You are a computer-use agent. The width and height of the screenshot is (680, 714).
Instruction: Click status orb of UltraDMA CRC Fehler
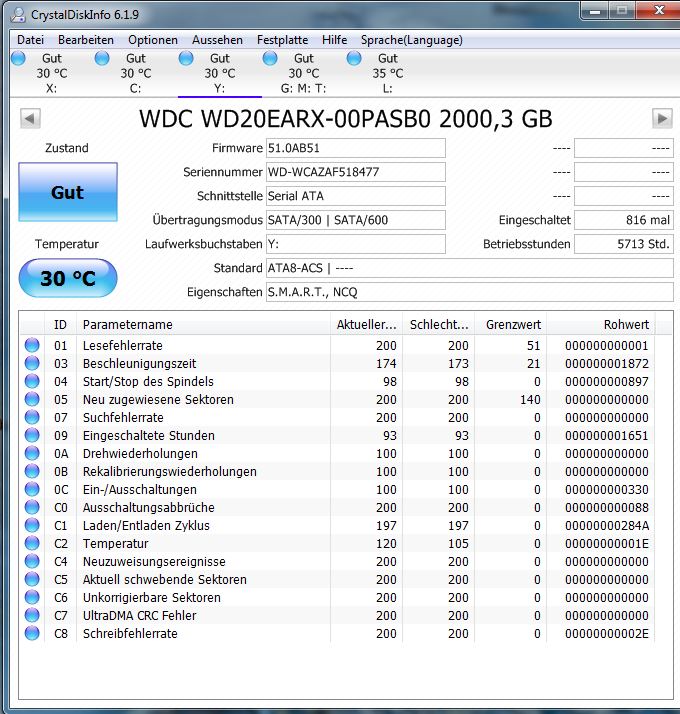(x=32, y=615)
